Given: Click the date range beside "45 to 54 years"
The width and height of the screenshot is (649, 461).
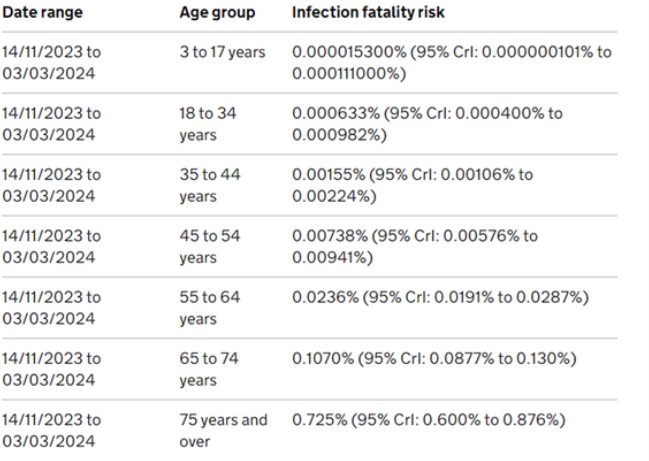Looking at the screenshot, I should tap(51, 246).
